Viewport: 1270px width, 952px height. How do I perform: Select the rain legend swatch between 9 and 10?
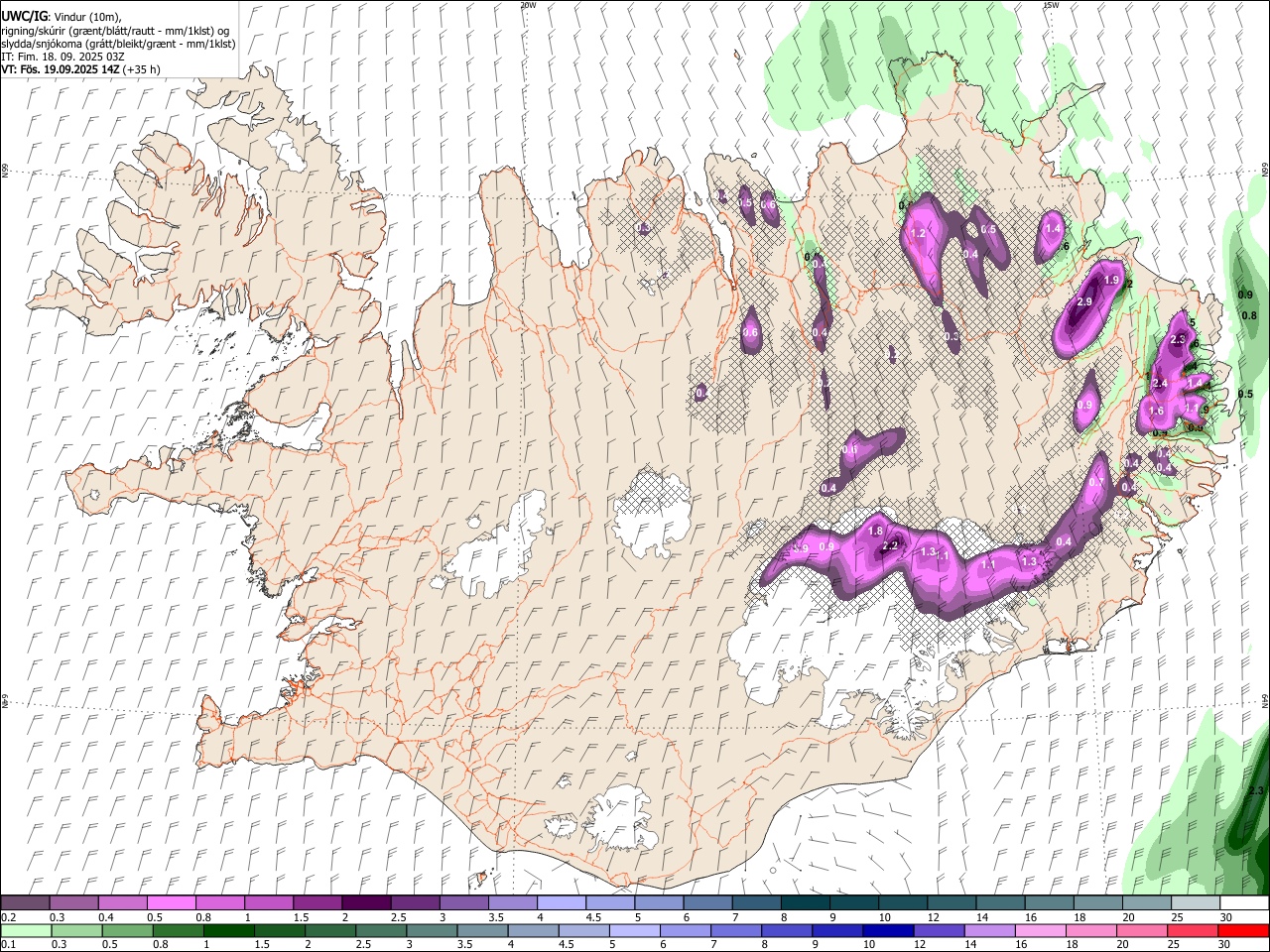837,930
